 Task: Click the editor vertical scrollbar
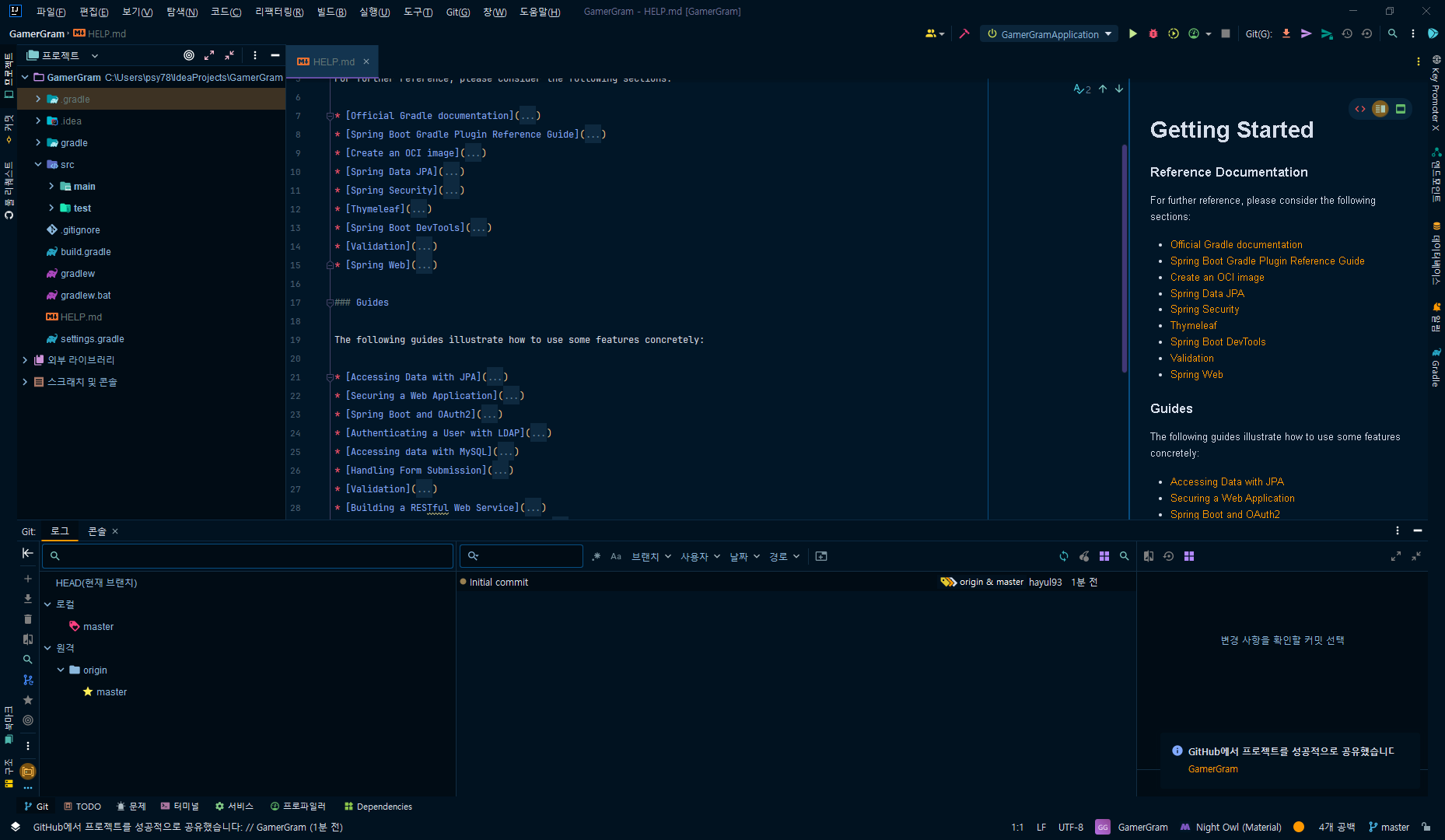[x=1125, y=258]
